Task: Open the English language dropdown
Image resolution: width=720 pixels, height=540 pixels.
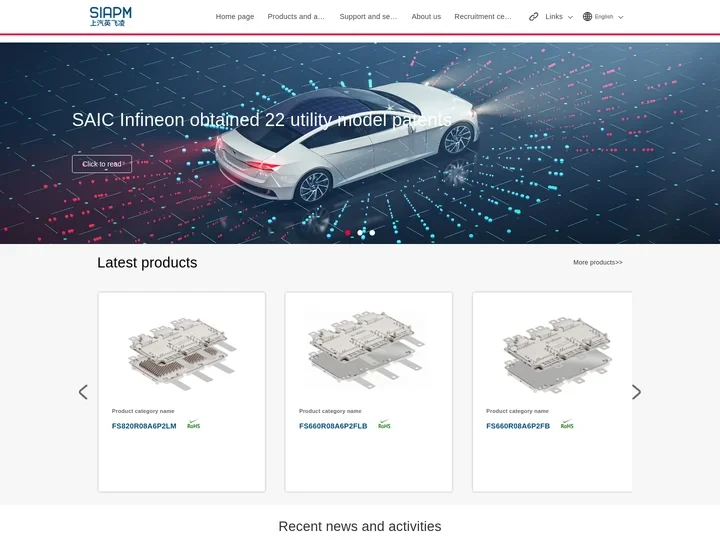Action: coord(603,17)
